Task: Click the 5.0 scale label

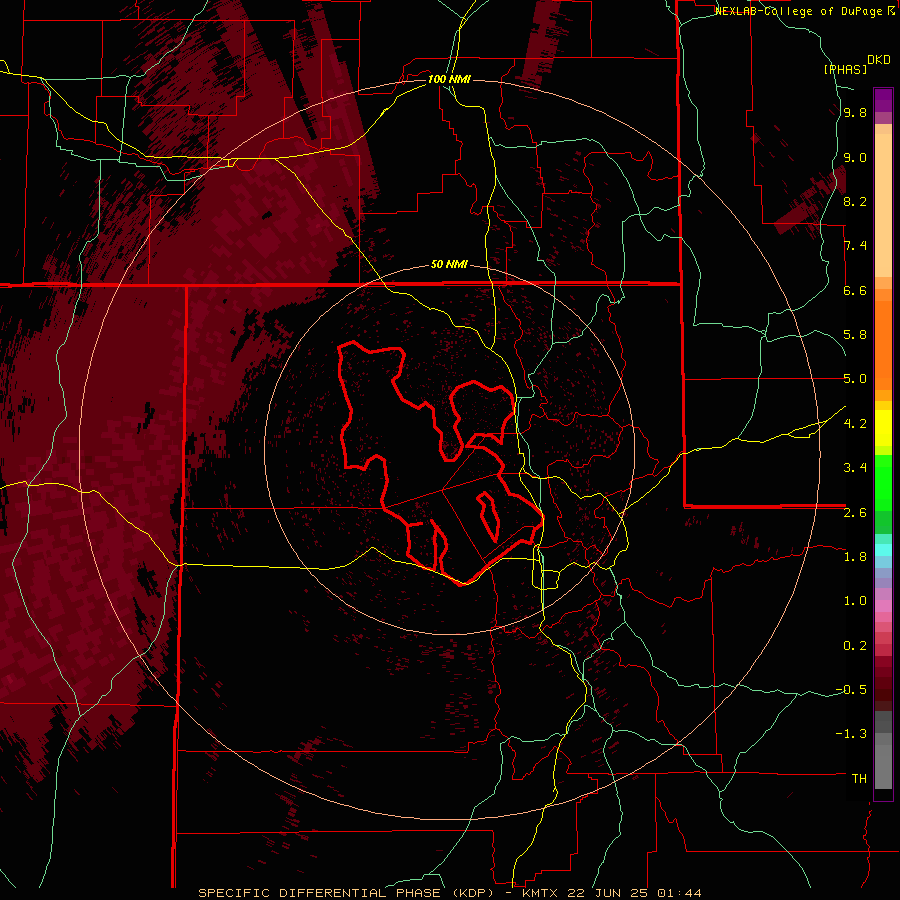Action: (855, 379)
